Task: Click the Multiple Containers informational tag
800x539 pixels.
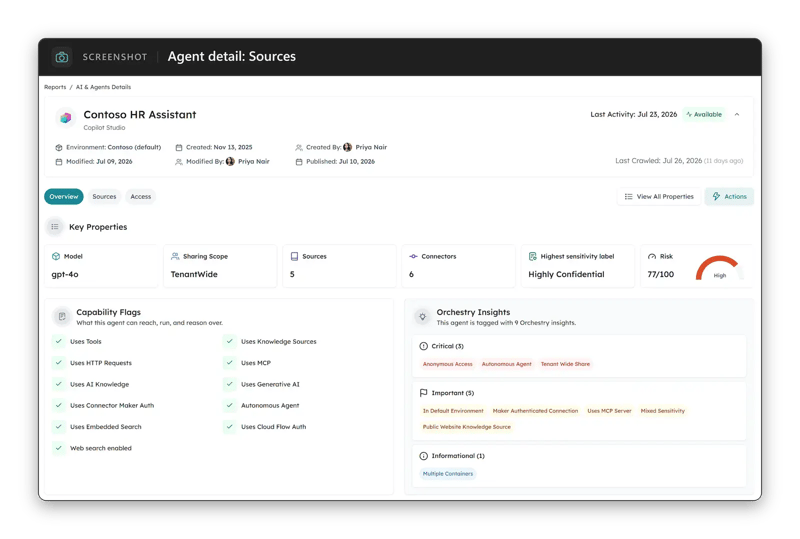Action: 448,474
